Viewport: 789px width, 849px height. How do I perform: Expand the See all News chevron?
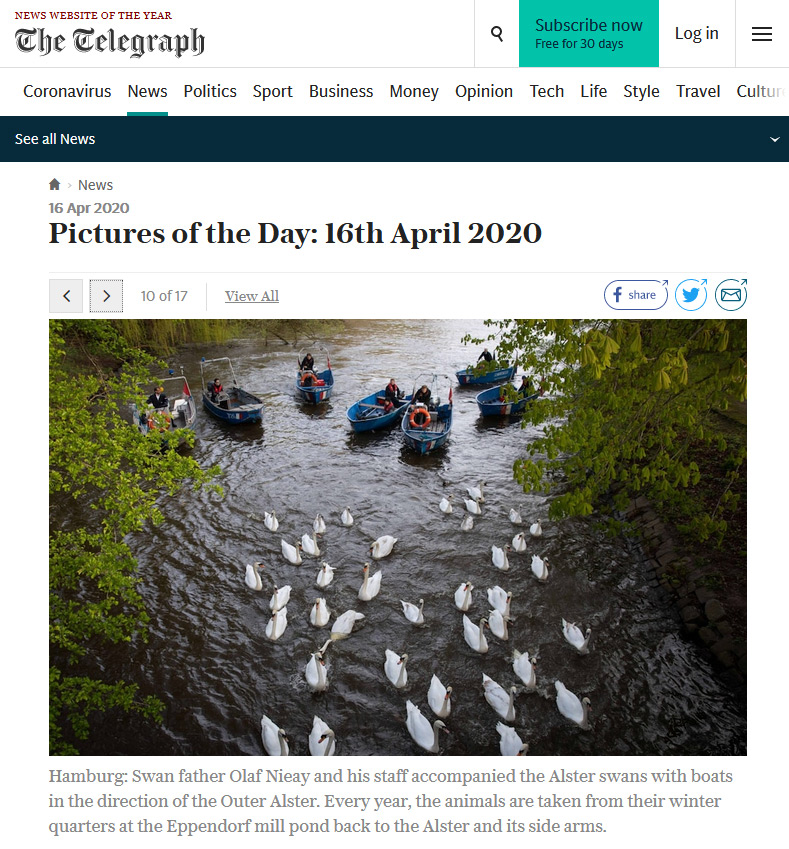pyautogui.click(x=775, y=139)
